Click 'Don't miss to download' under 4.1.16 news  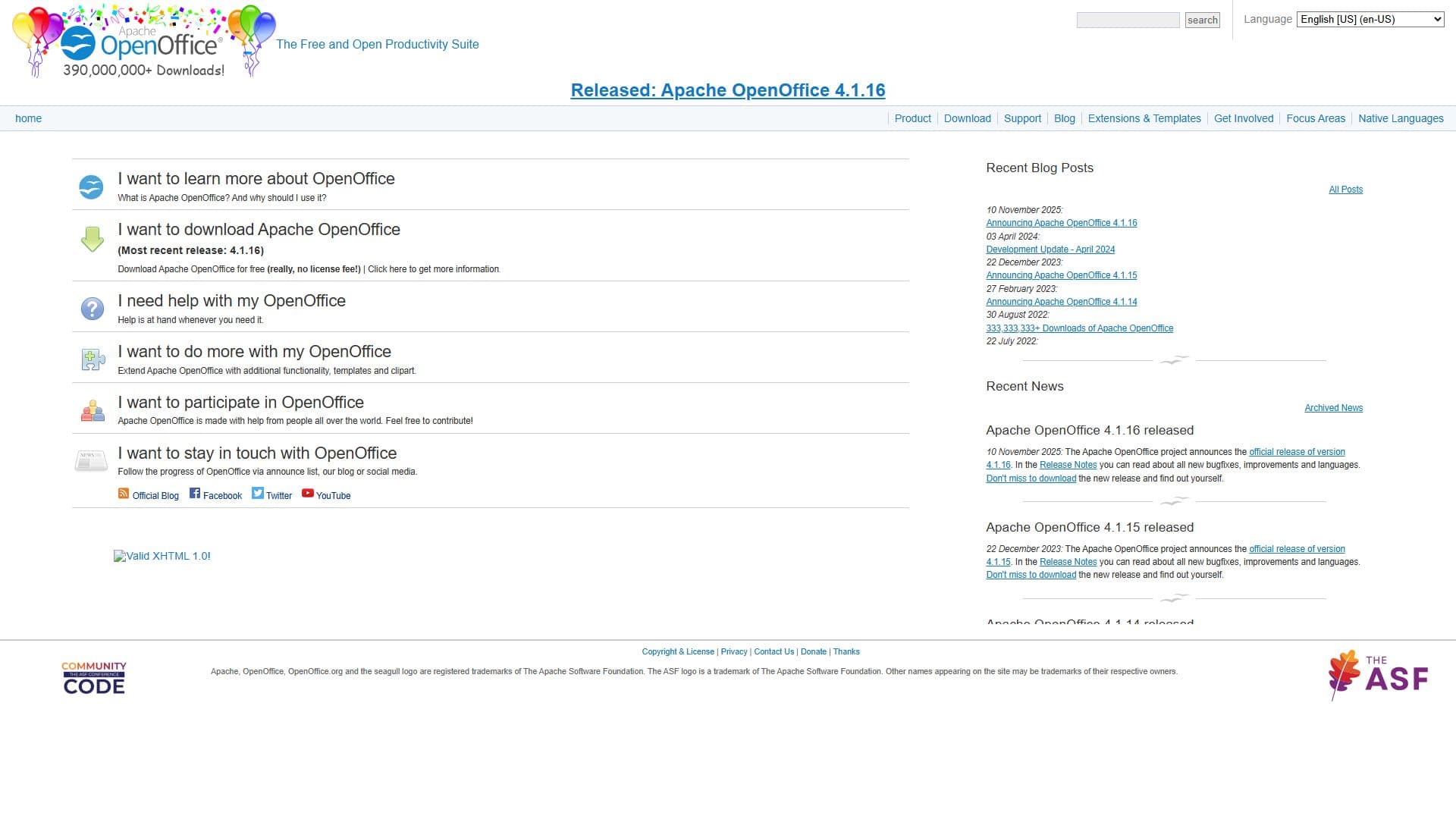[x=1031, y=479]
